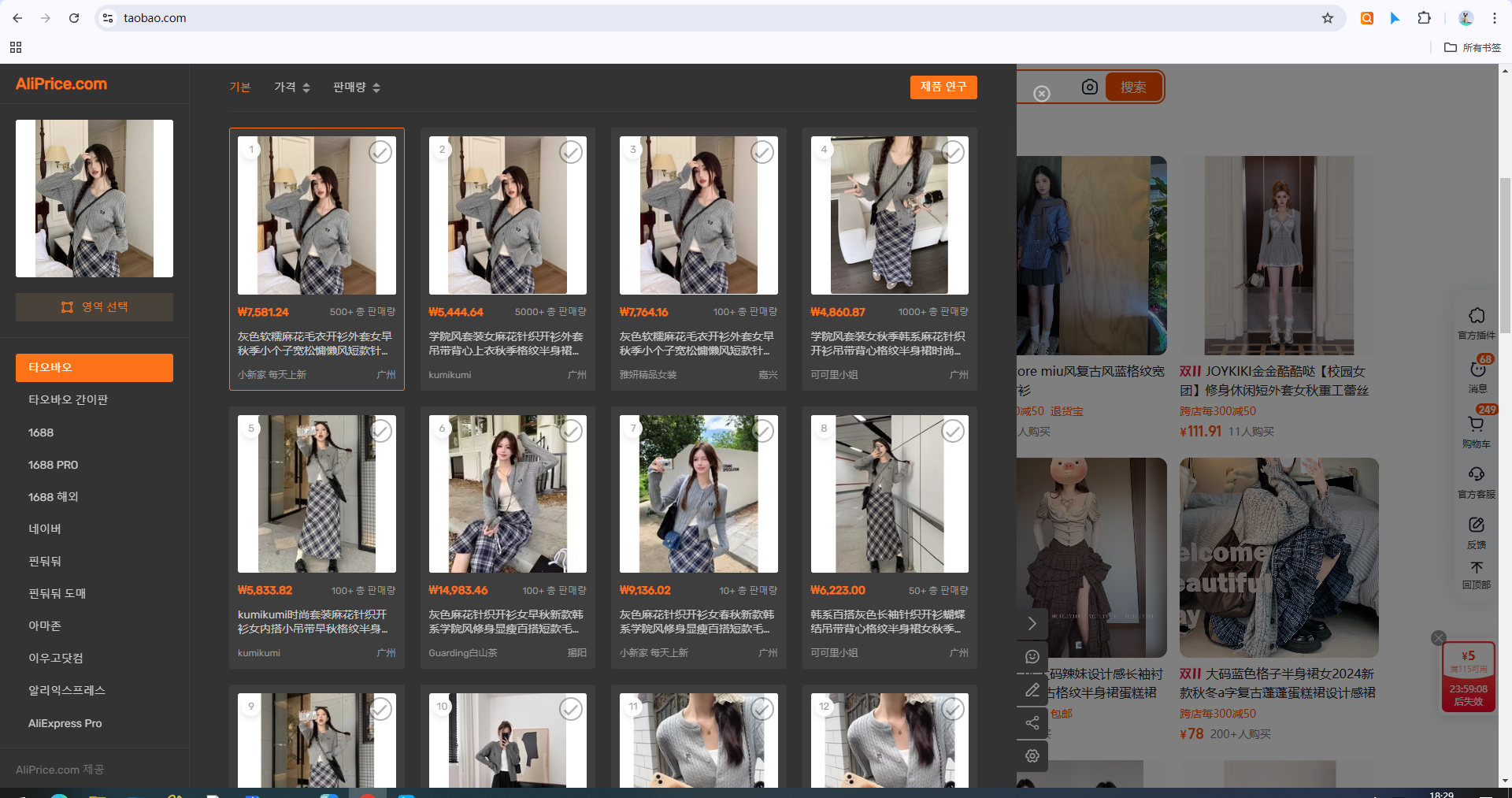Click the 영역 선택 region select button
Viewport: 1512px width, 798px height.
coord(94,307)
